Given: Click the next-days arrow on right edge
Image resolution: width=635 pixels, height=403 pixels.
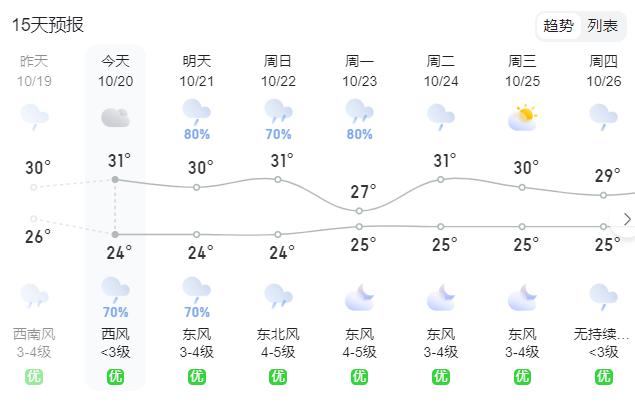Looking at the screenshot, I should pyautogui.click(x=627, y=220).
